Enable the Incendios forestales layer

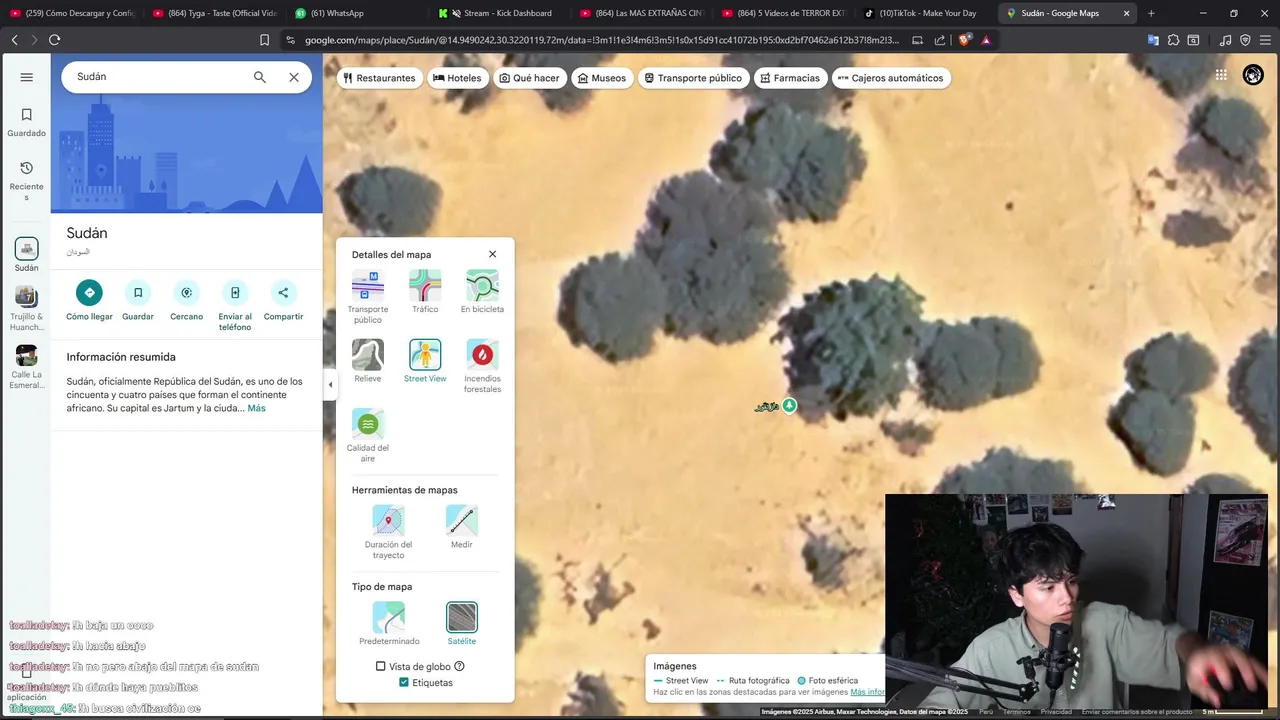[482, 366]
